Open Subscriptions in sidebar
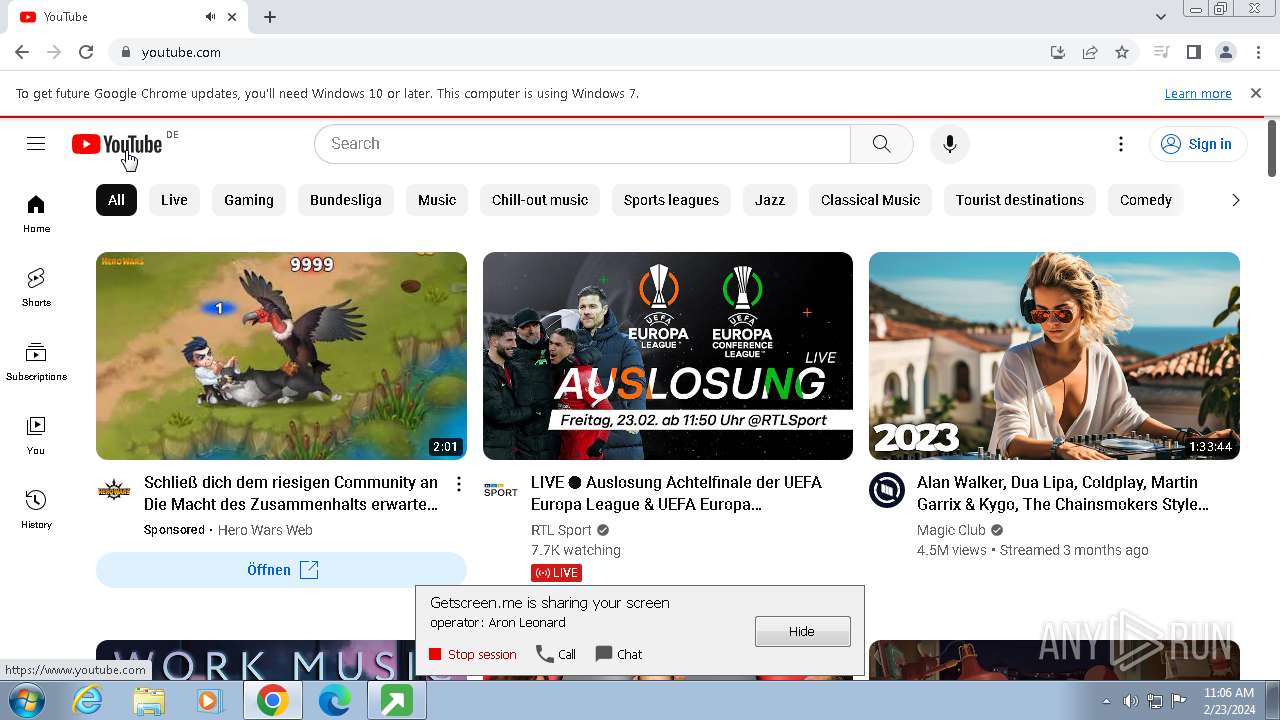 [36, 362]
